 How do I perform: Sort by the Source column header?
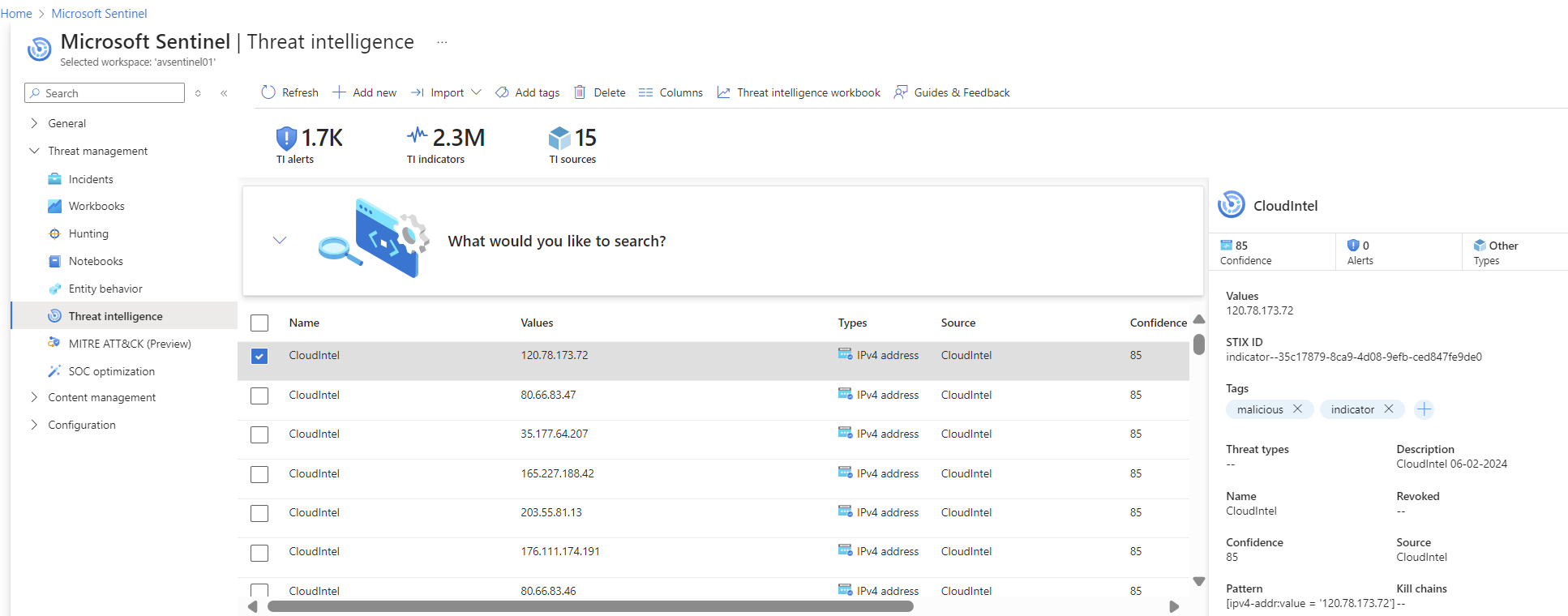pos(958,323)
